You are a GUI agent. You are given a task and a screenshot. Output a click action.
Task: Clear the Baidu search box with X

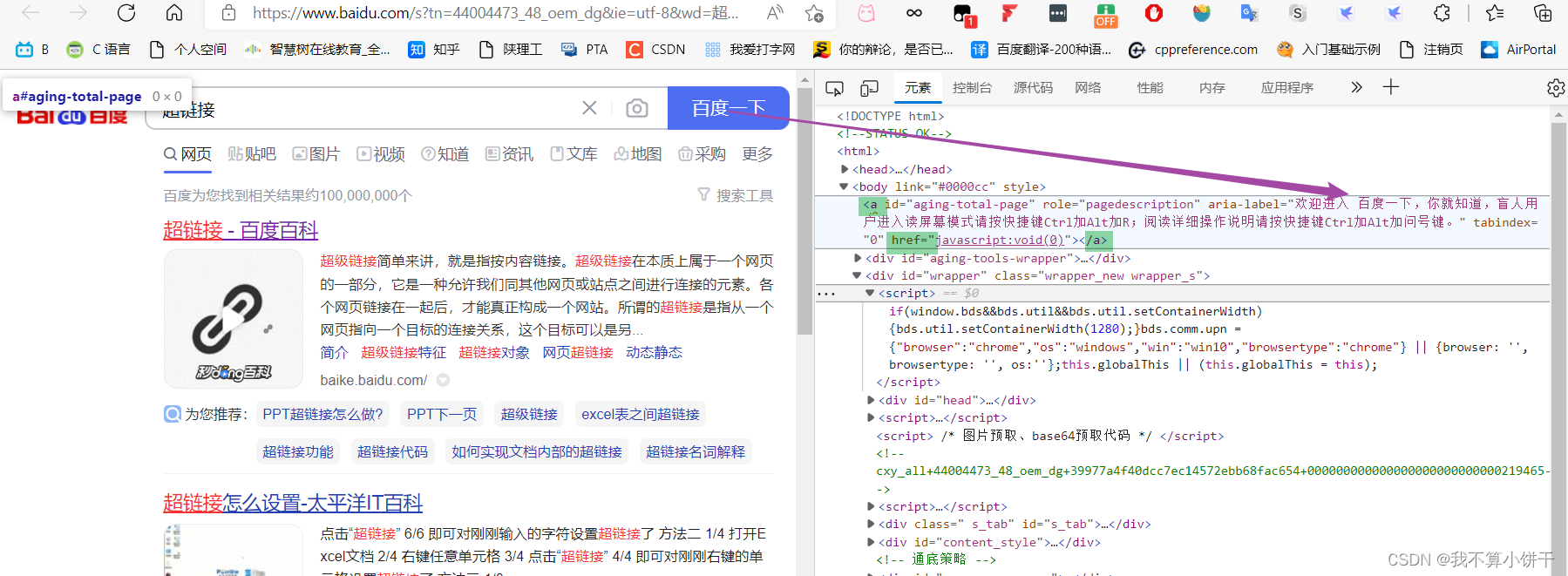[589, 108]
